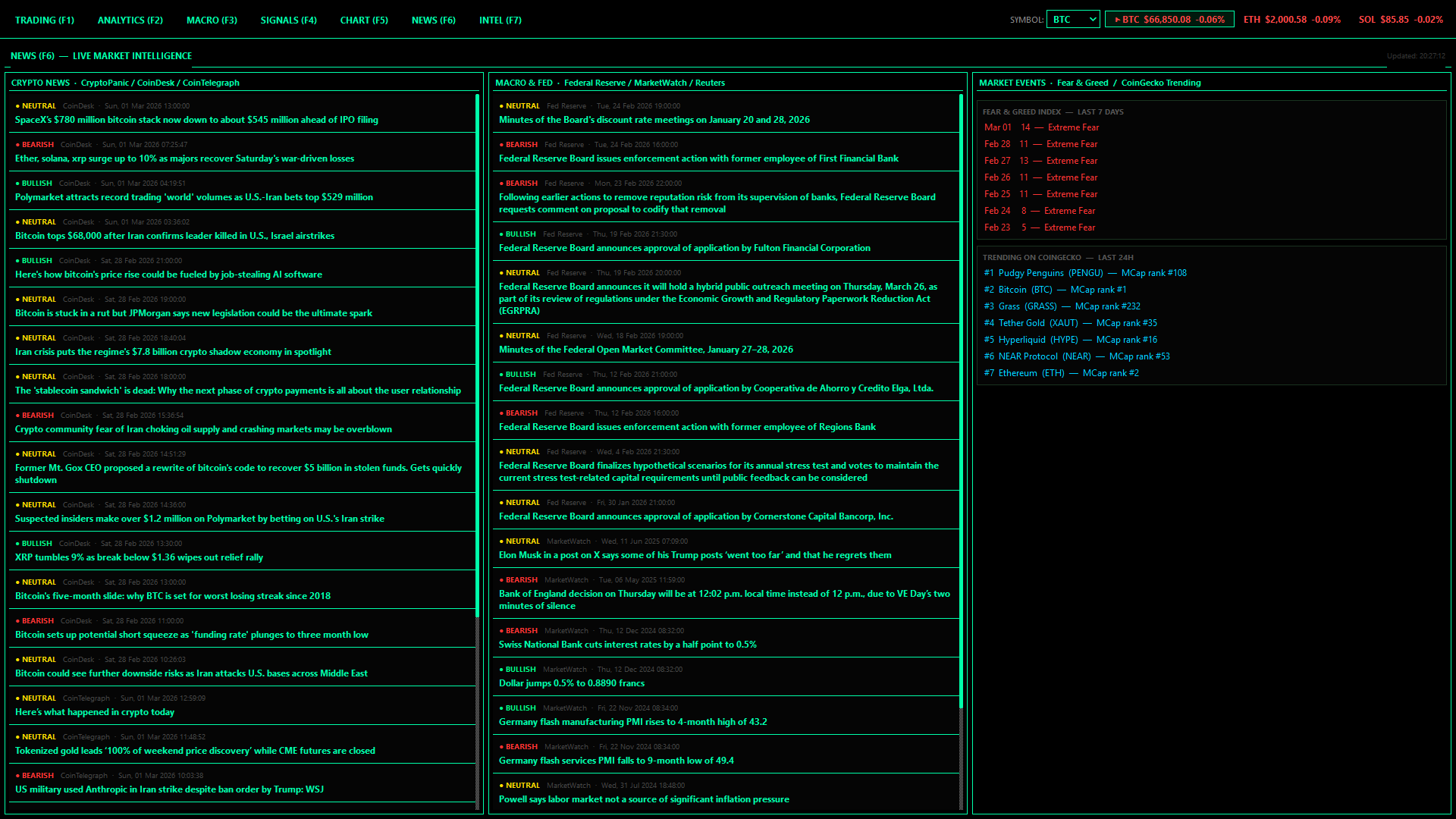
Task: Open XRP tumbles 9% news headline
Action: (139, 557)
